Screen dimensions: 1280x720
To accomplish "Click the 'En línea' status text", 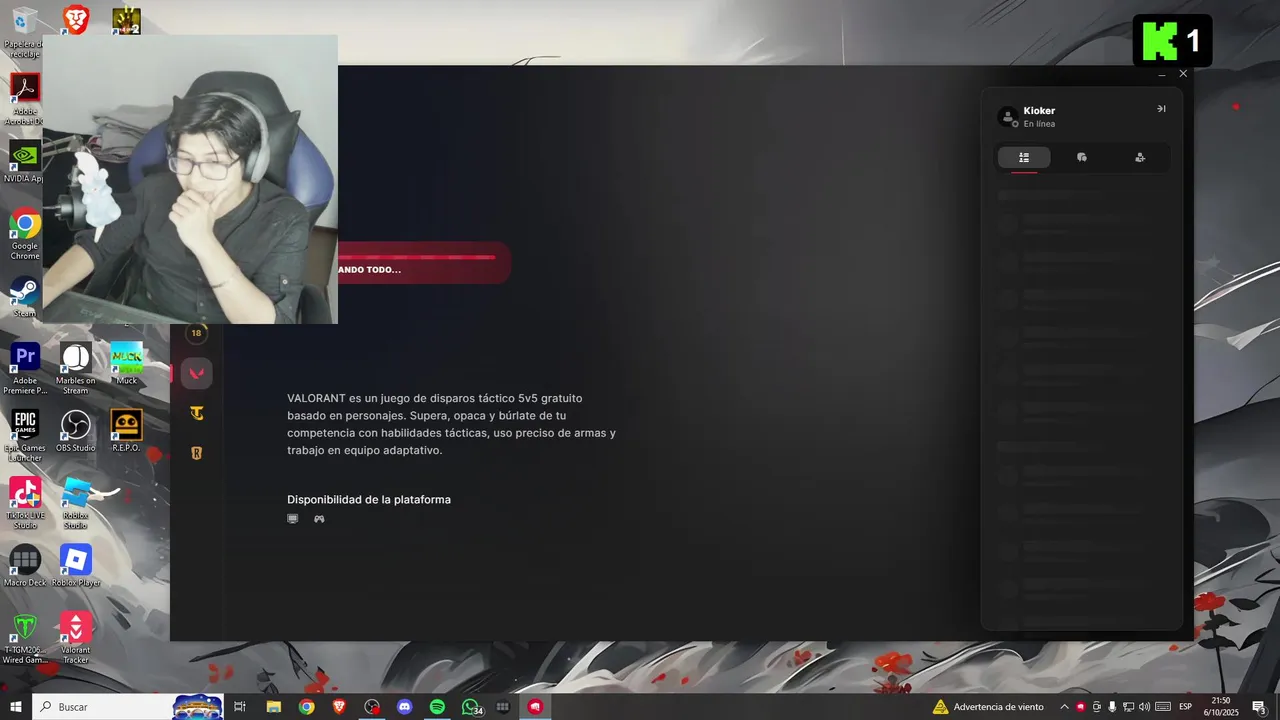I will (x=1039, y=124).
